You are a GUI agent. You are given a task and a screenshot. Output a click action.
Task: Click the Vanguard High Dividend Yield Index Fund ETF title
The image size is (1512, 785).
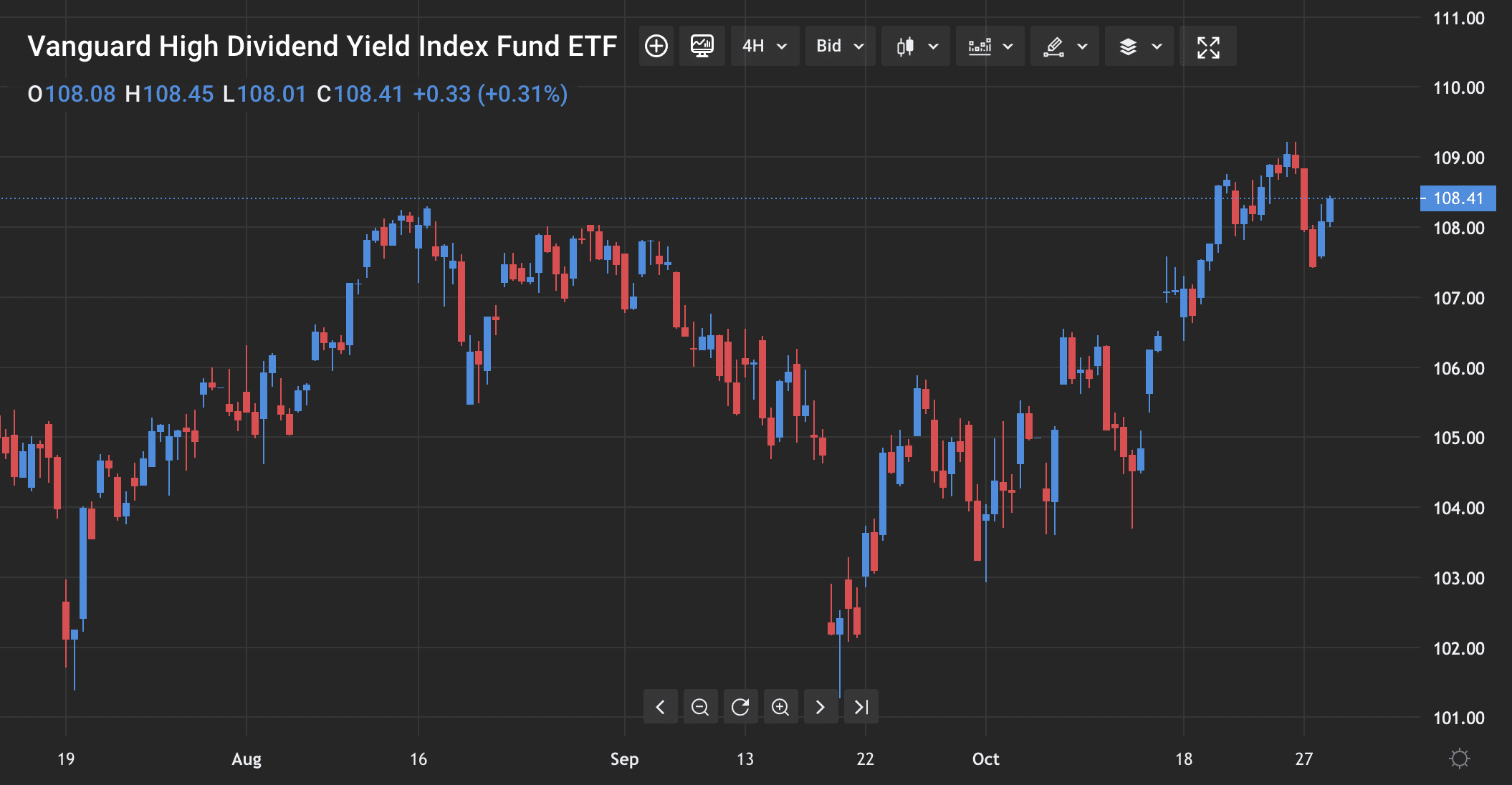322,47
